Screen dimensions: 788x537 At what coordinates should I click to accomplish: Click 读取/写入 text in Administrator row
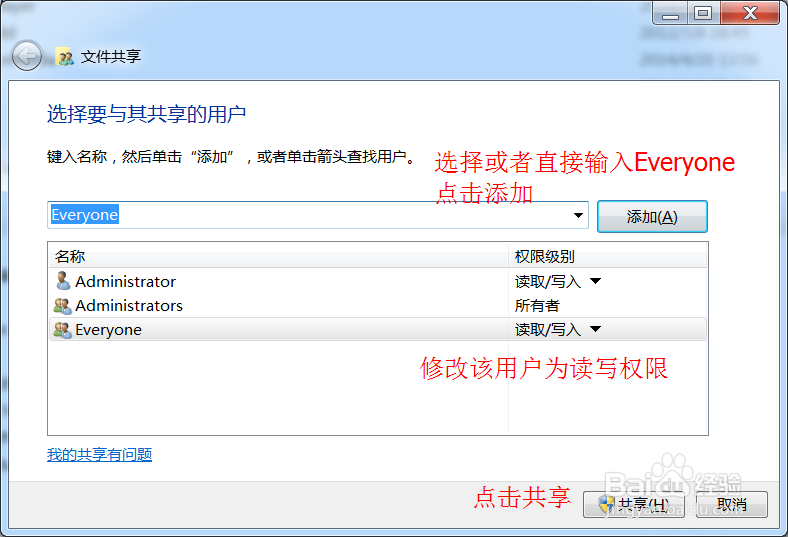548,281
